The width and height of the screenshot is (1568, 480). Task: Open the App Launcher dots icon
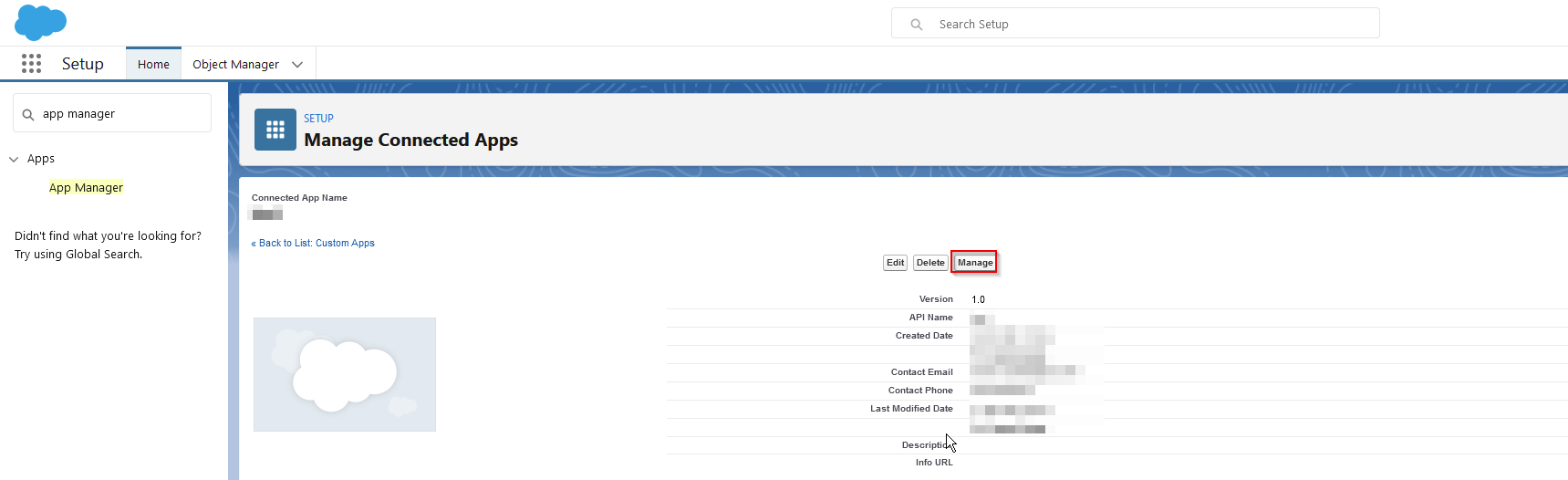[31, 63]
